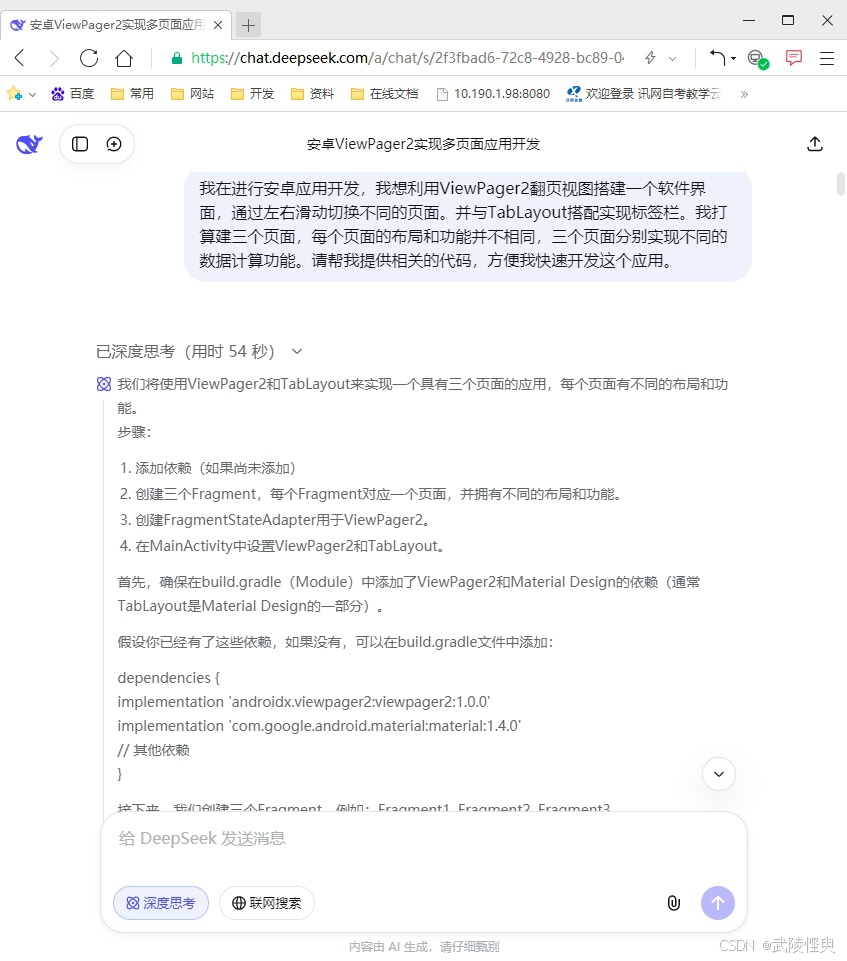Click the viewpager2:1.0.0 implementation line
The image size is (847, 961).
(304, 702)
